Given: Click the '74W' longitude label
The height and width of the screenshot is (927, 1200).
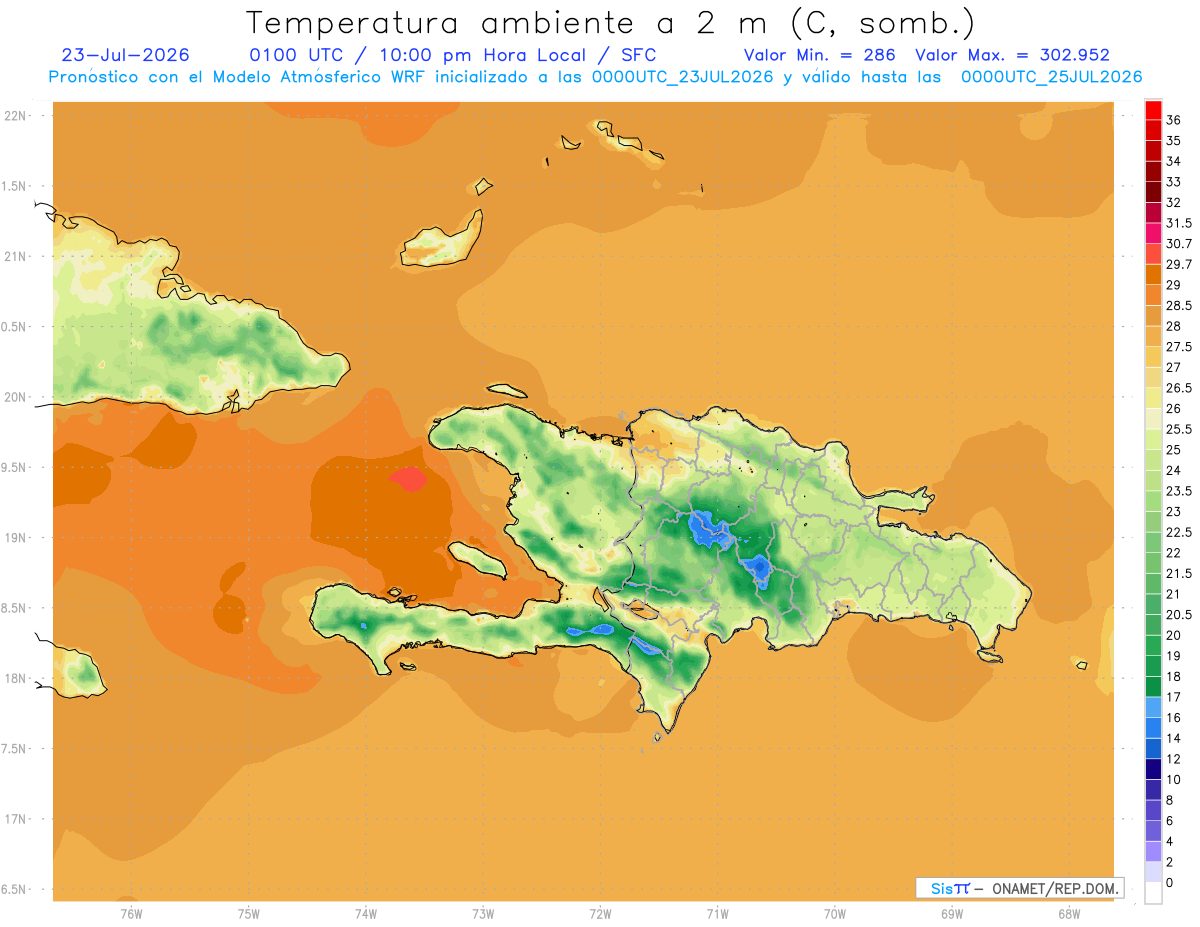Looking at the screenshot, I should [366, 913].
